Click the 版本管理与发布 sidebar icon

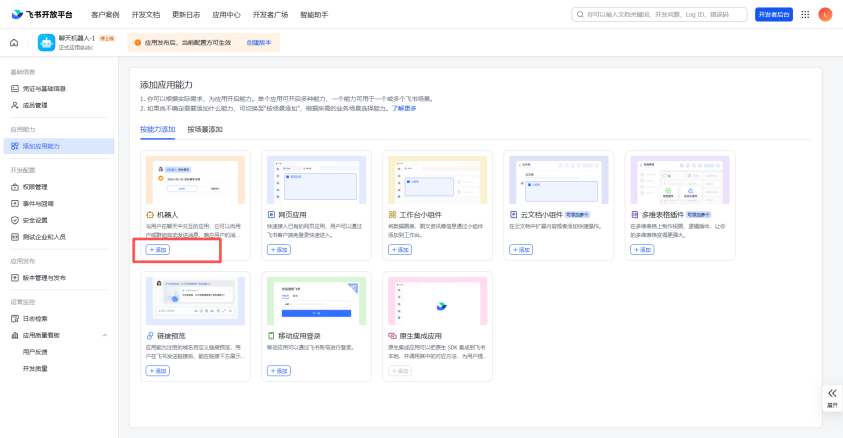tap(15, 278)
